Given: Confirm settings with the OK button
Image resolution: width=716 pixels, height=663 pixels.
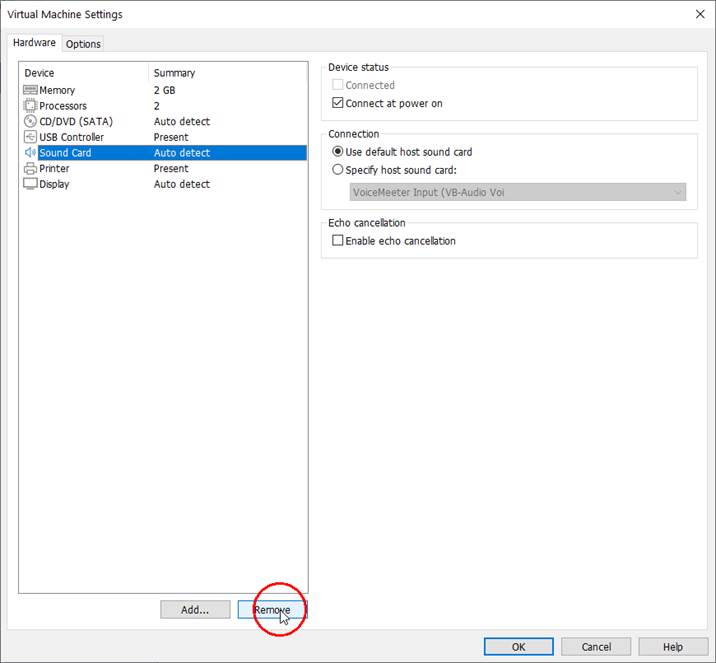Looking at the screenshot, I should point(518,647).
